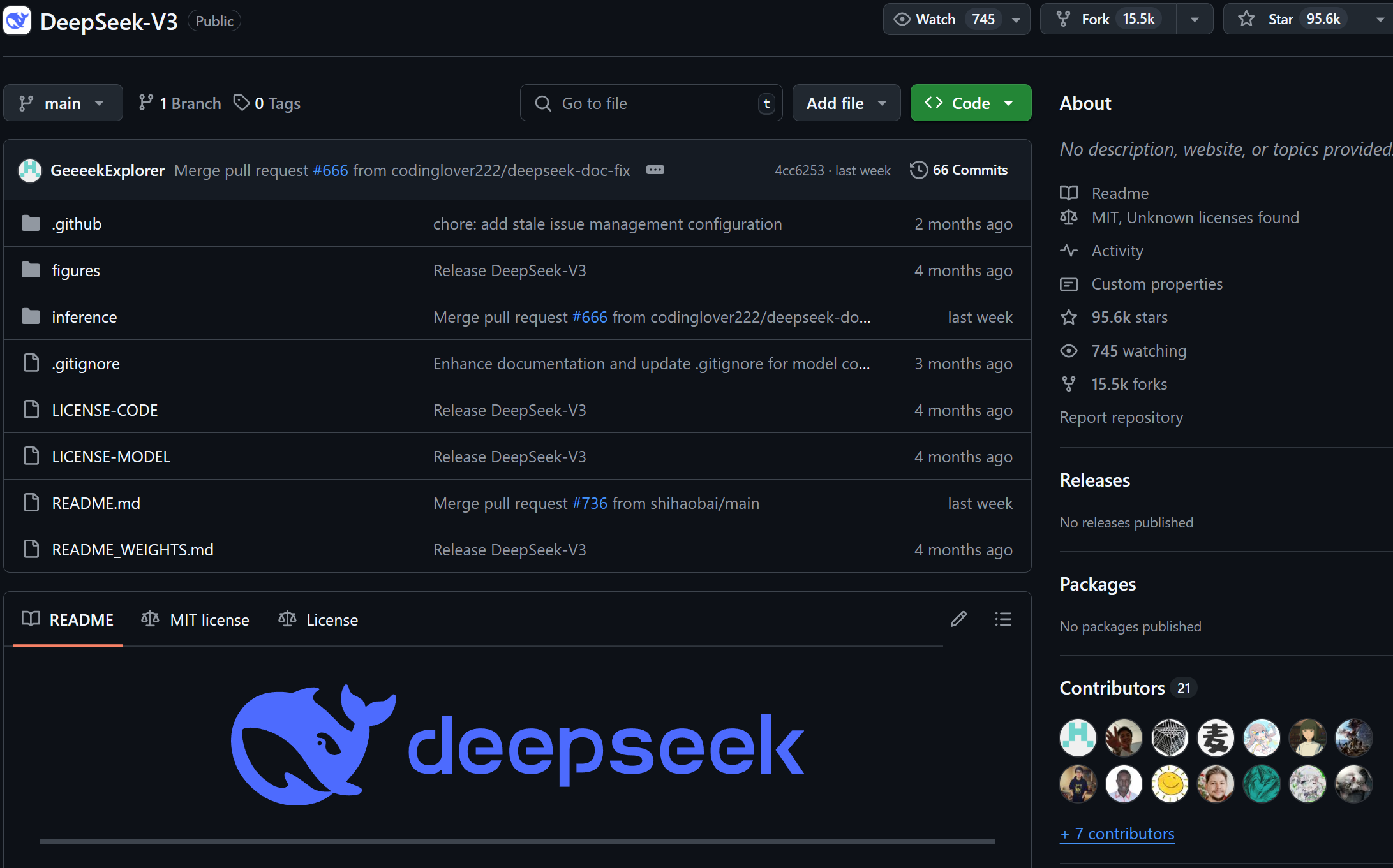Open the README_WEIGHTS.md file
This screenshot has height=868, width=1393.
coord(133,550)
